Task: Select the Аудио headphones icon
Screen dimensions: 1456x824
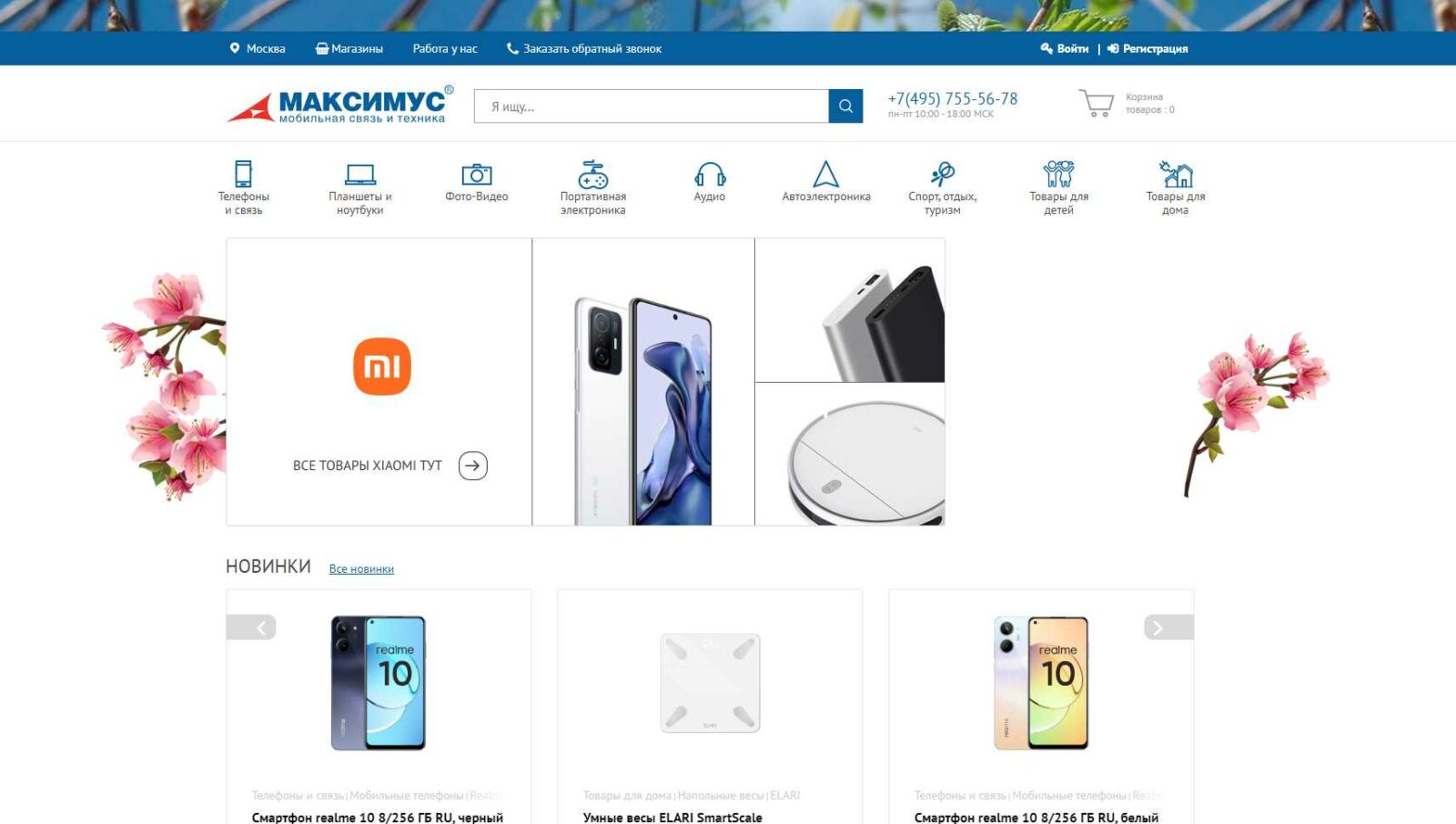Action: click(x=710, y=174)
